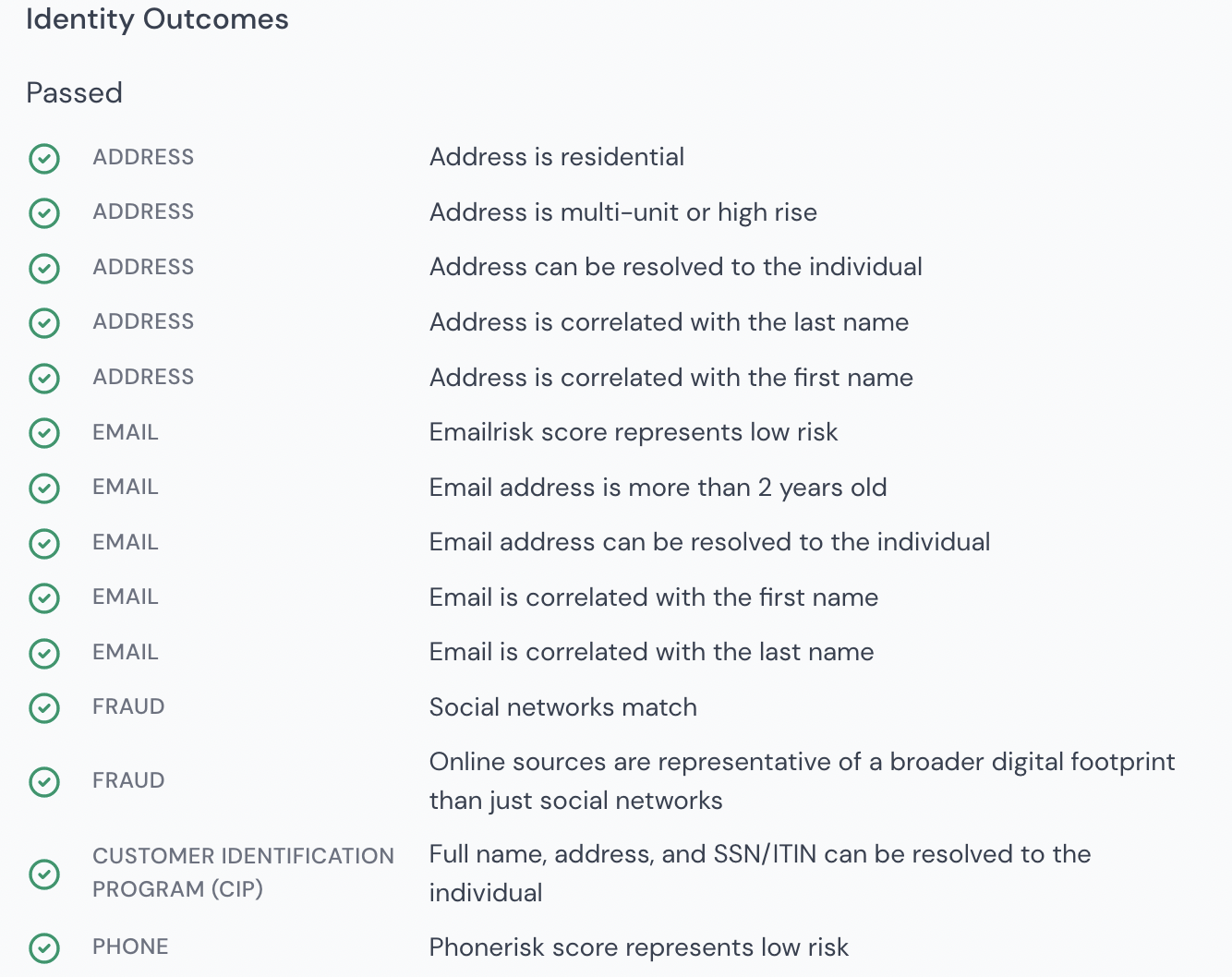Click the 'Passed' section label
1232x977 pixels.
pos(74,93)
